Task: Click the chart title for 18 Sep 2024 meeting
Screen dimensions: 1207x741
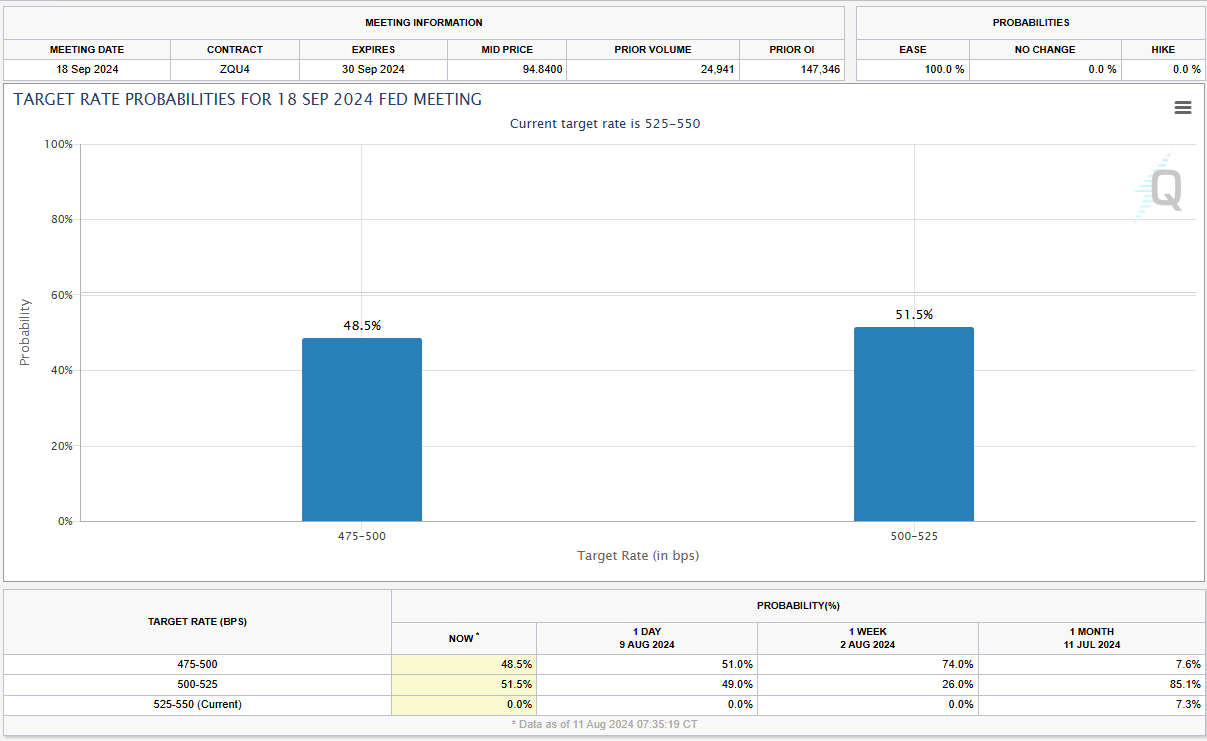Action: [247, 99]
